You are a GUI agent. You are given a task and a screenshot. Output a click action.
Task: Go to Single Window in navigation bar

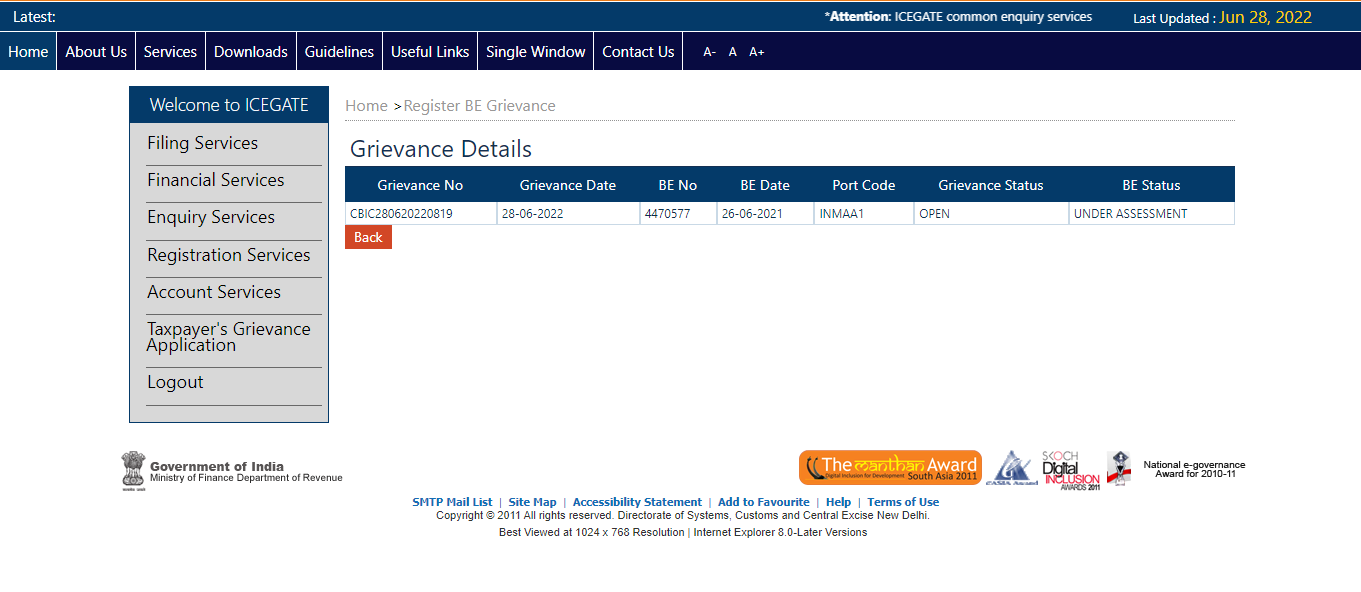pos(535,52)
